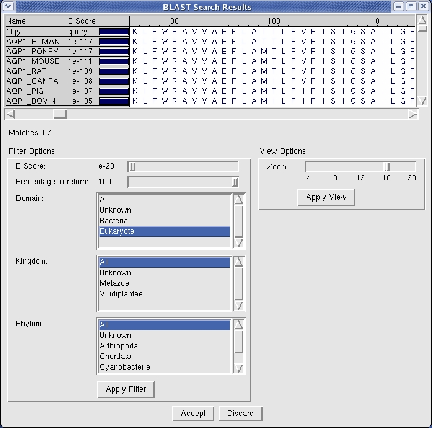This screenshot has width=432, height=428.
Task: Click the Kingdom list scroll-up arrow
Action: [239, 262]
